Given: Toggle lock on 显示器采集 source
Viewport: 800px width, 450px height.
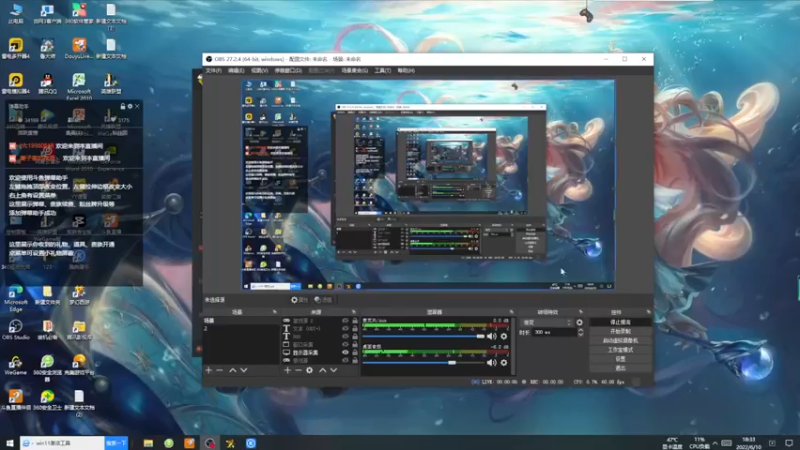Looking at the screenshot, I should (355, 352).
